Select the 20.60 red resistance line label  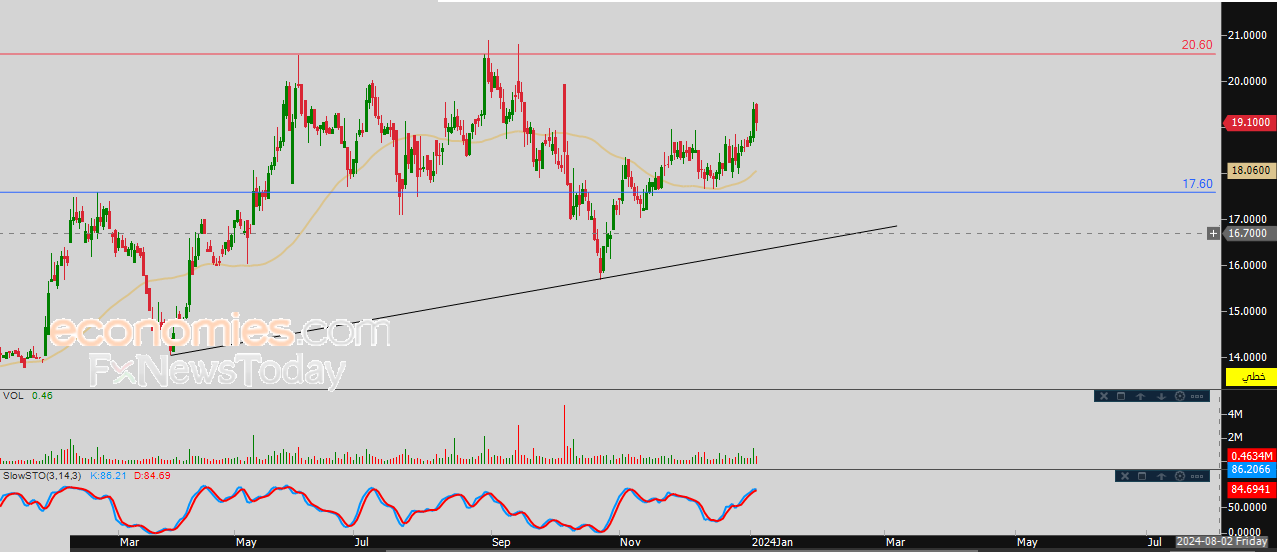pos(1197,45)
